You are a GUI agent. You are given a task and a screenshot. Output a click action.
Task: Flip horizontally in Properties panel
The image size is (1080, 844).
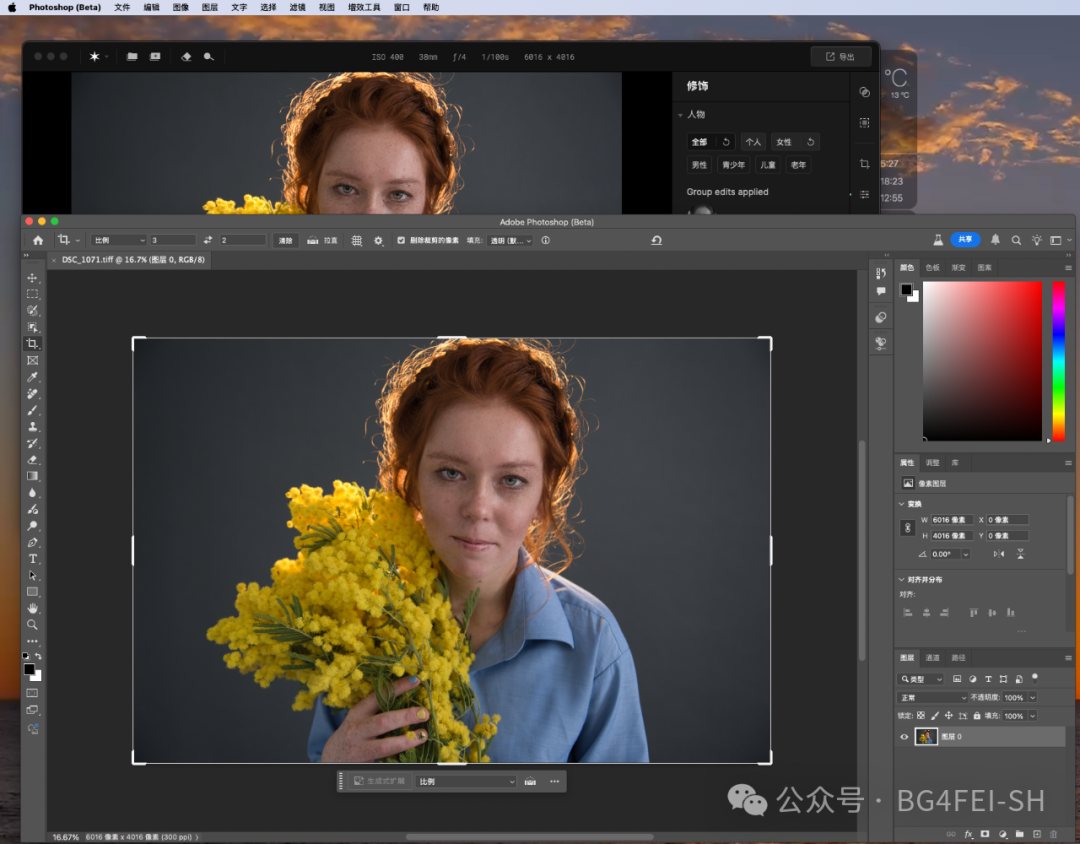click(x=999, y=554)
